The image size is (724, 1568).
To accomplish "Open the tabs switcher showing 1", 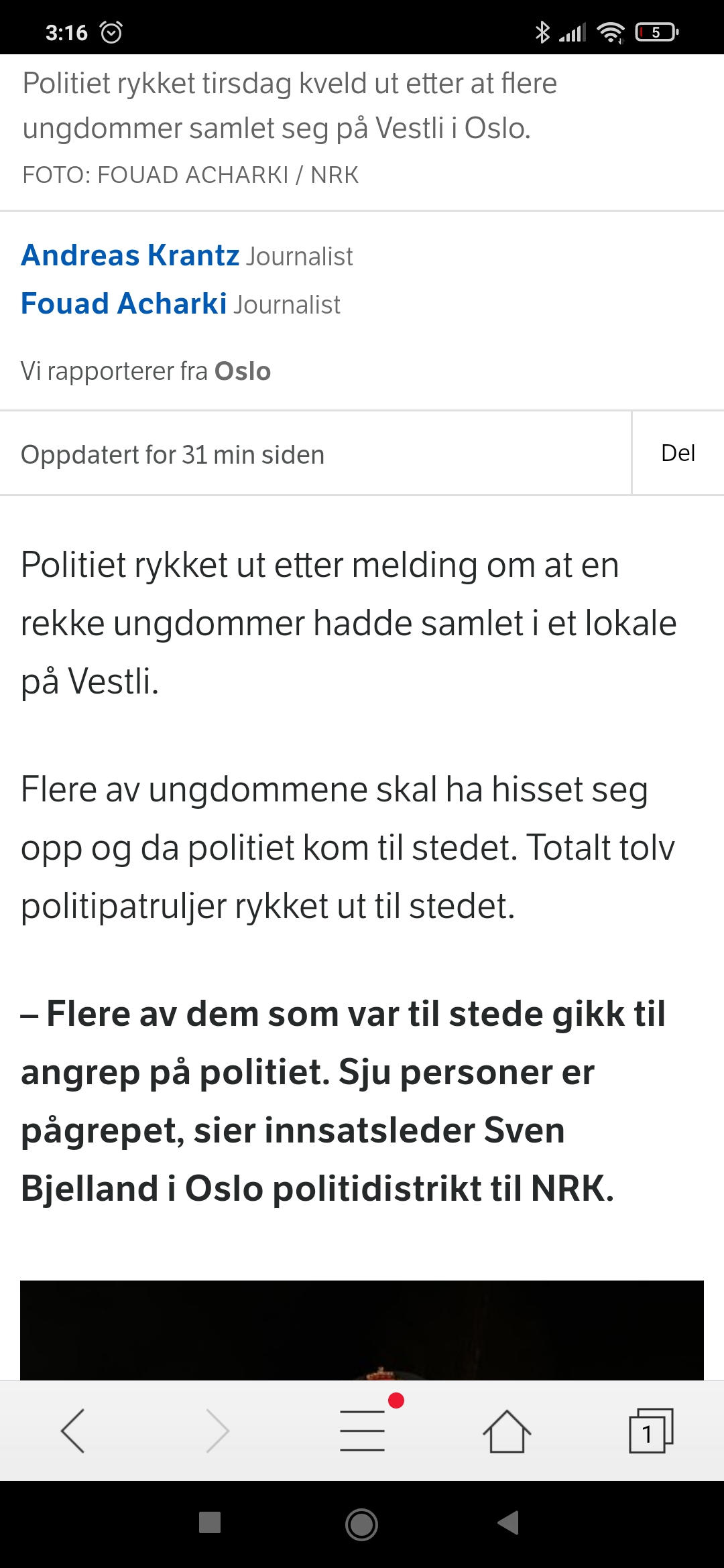I will pyautogui.click(x=650, y=1431).
